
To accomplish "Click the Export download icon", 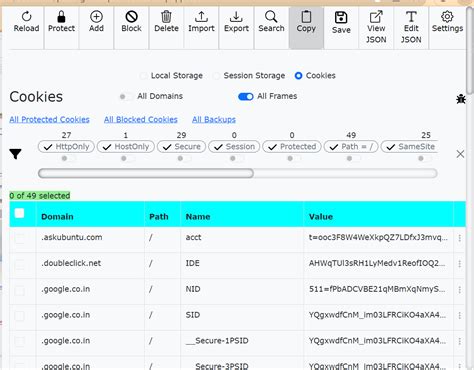I will (236, 16).
